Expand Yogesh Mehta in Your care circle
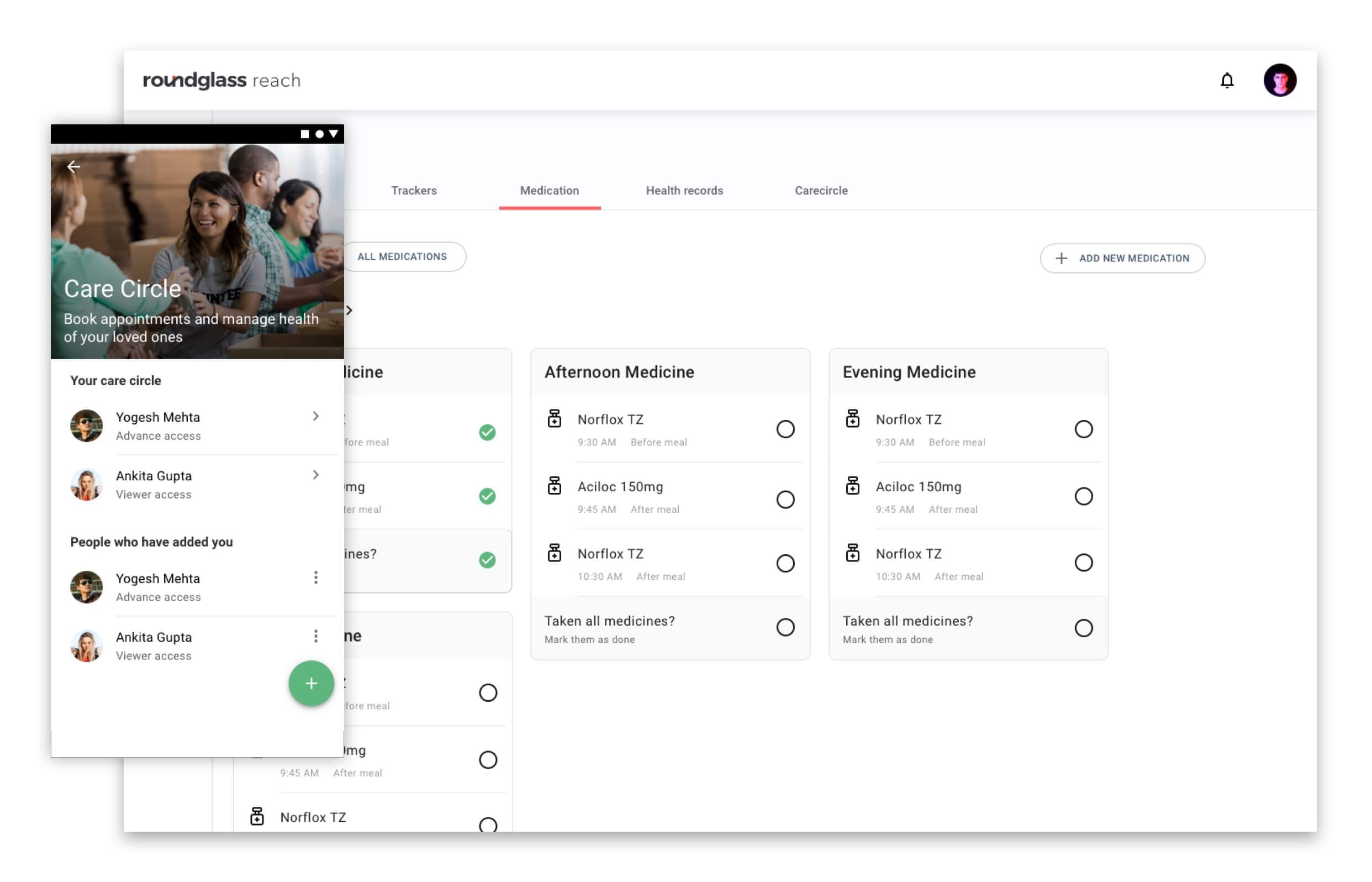Image resolution: width=1372 pixels, height=882 pixels. pyautogui.click(x=315, y=416)
